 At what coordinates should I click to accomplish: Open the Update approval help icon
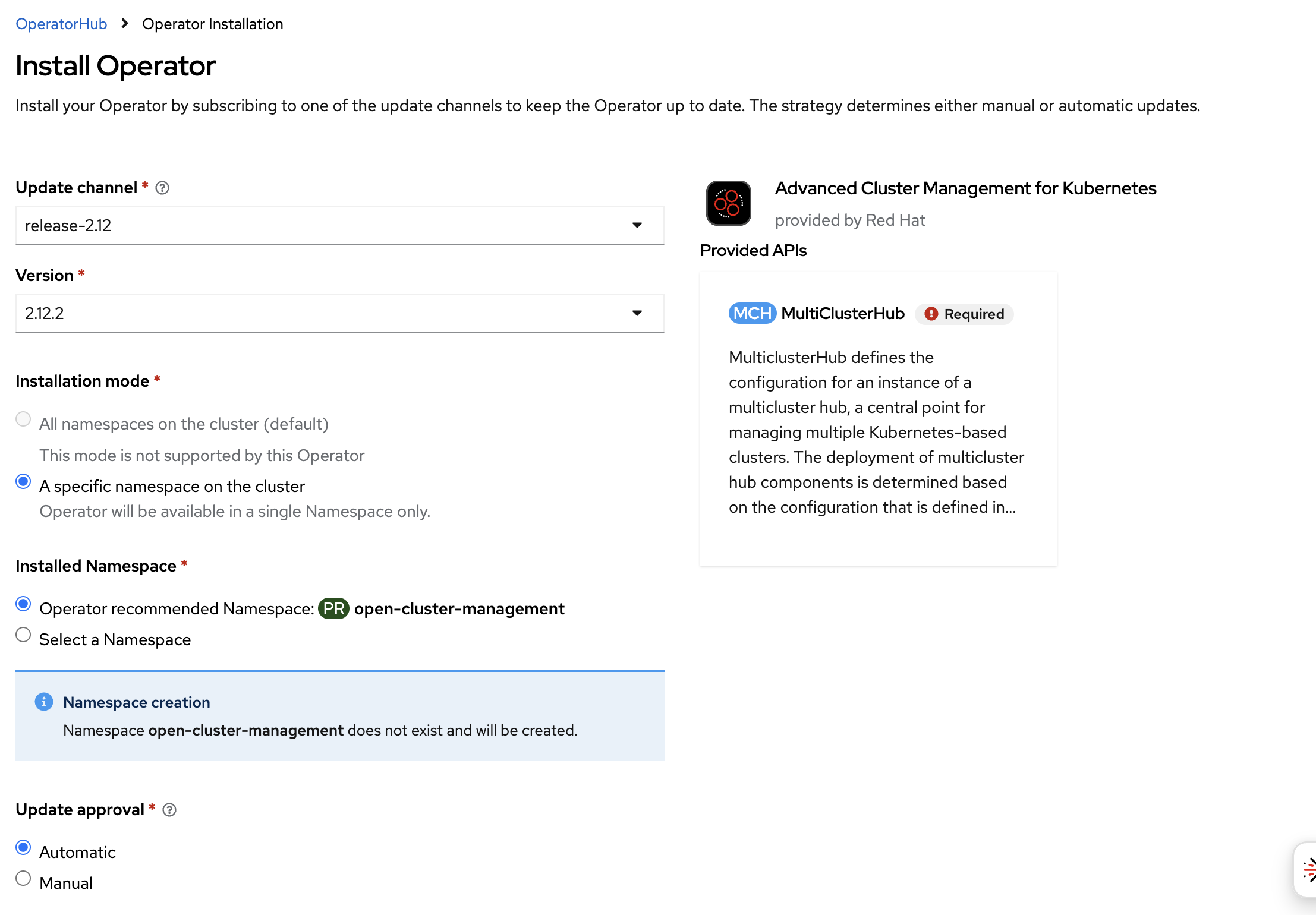[169, 810]
